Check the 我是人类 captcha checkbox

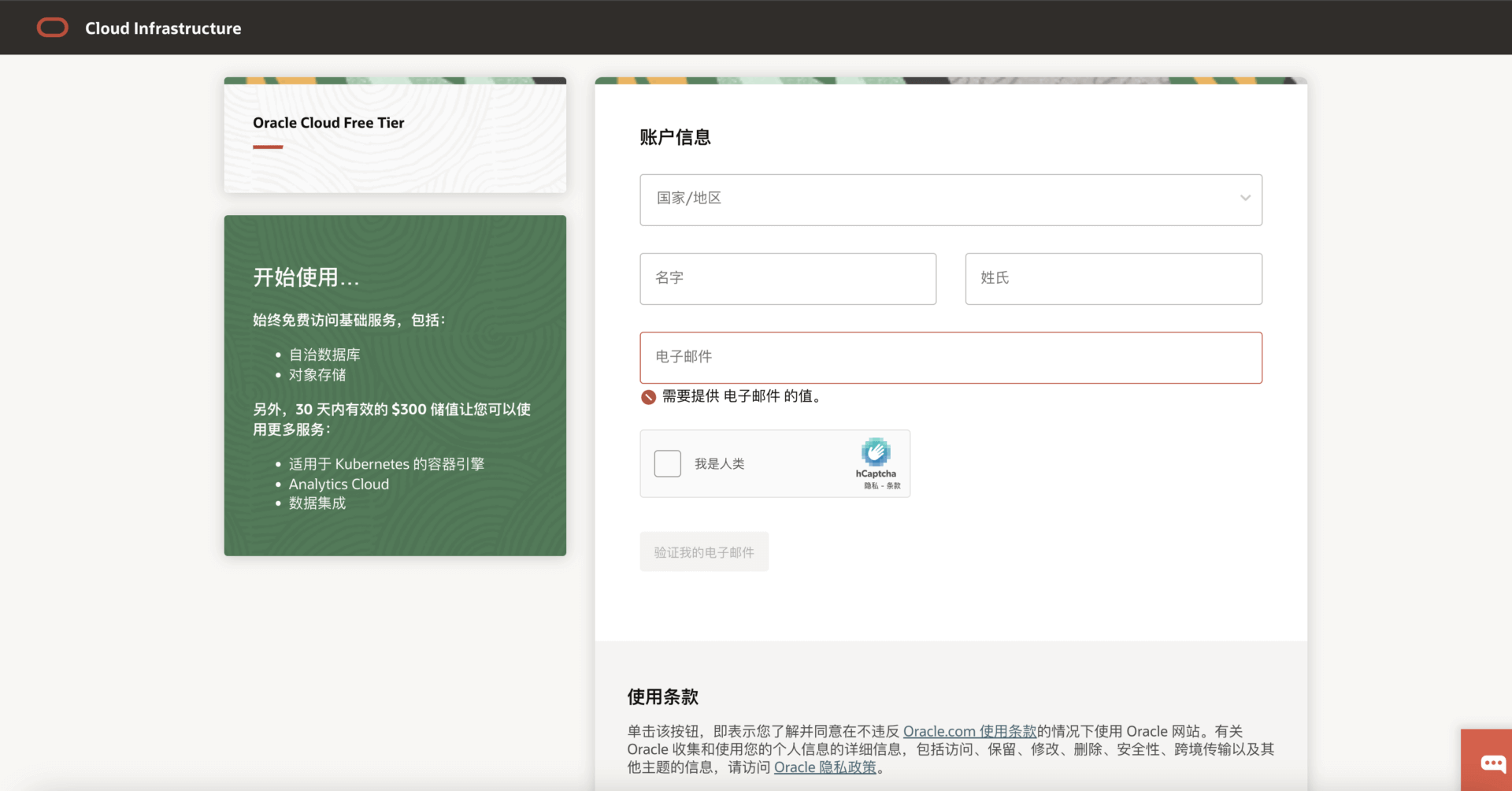(668, 463)
